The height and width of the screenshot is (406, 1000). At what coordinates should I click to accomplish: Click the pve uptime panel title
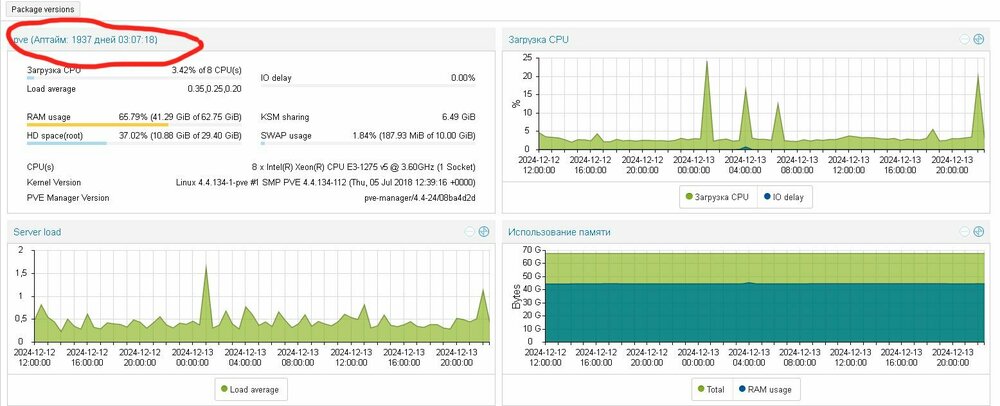84,39
